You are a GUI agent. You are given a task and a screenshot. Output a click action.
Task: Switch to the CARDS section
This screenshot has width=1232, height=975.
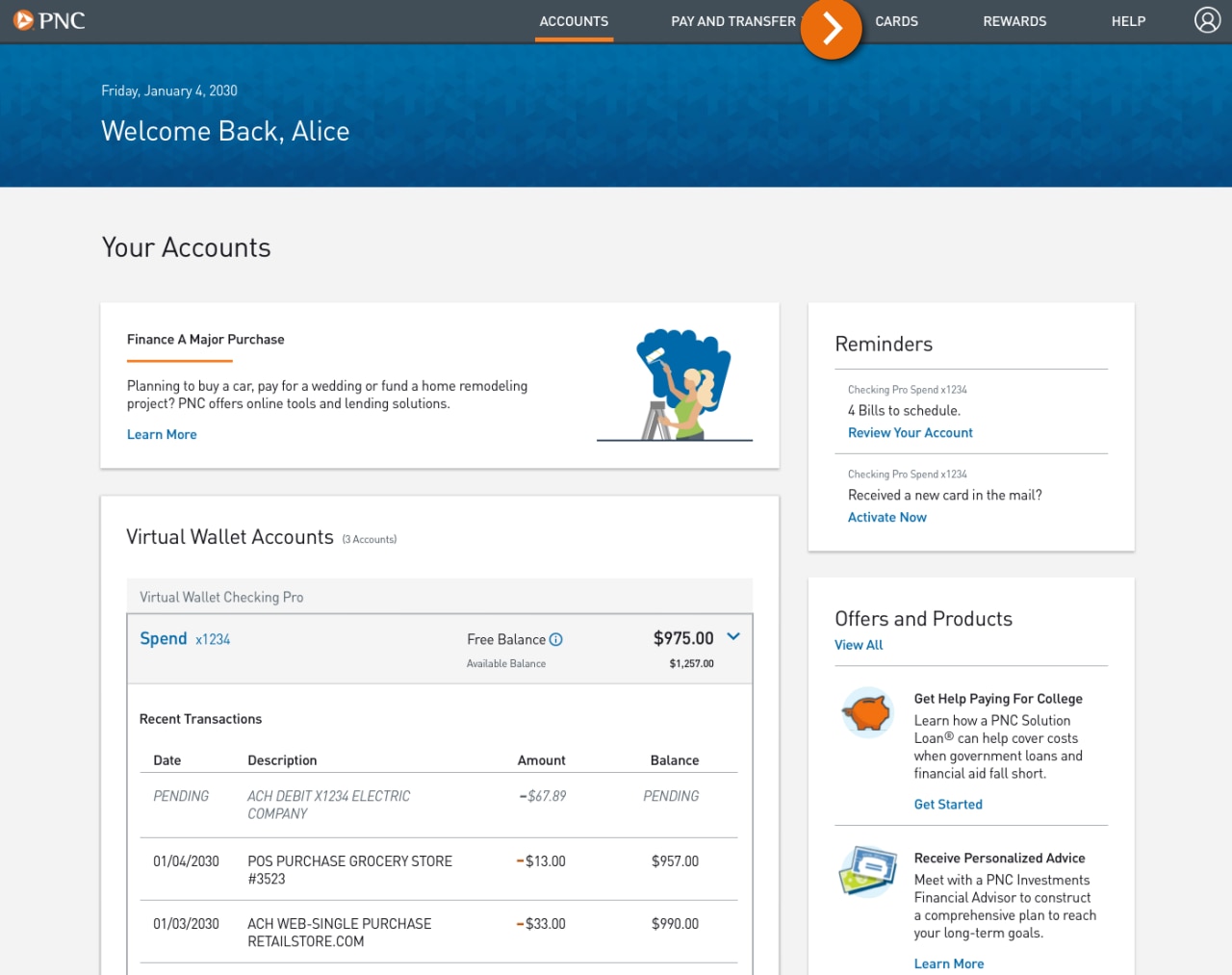coord(896,20)
